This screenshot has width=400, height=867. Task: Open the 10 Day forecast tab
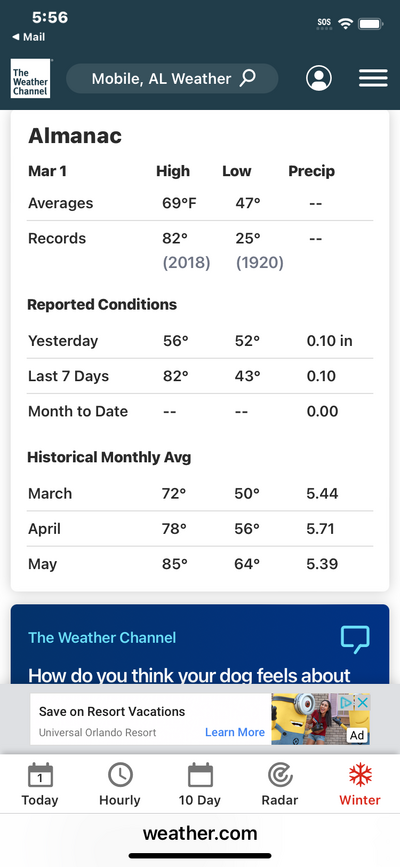pos(200,784)
